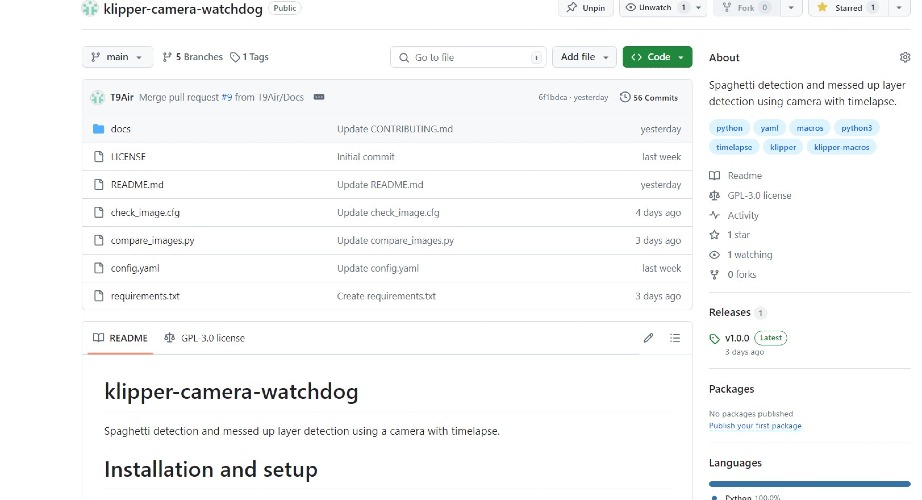
Task: Open the green Code dropdown
Action: coord(657,57)
